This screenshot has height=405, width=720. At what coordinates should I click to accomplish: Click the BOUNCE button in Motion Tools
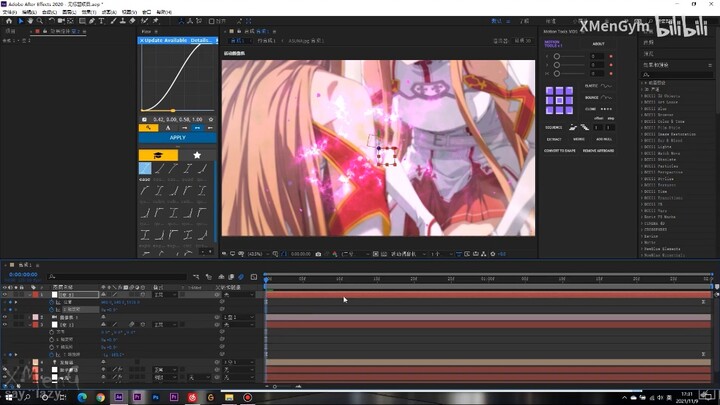(598, 97)
